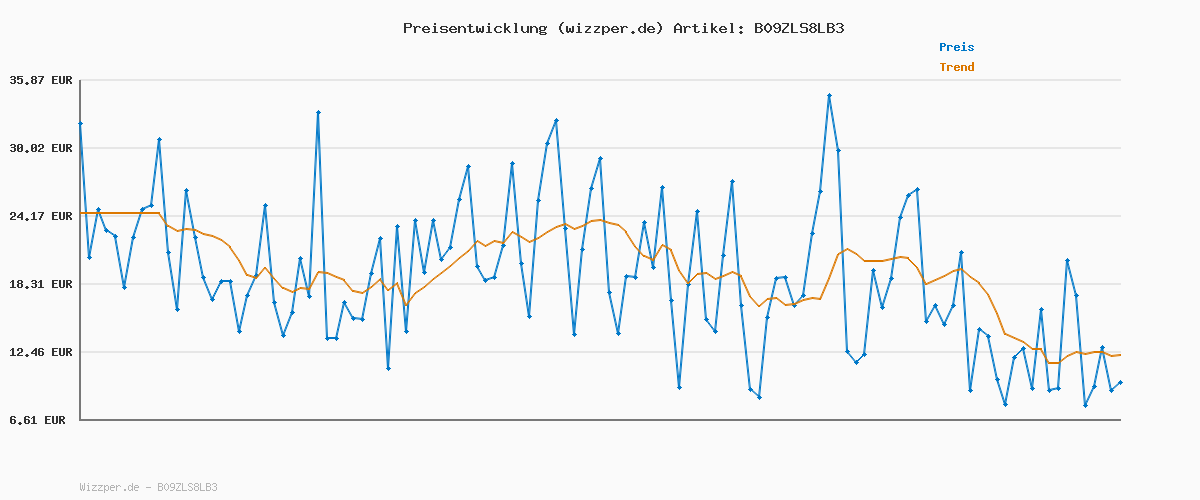Click the last rightmost blue Preis data point
Screen dimensions: 1200x500
tap(1120, 382)
